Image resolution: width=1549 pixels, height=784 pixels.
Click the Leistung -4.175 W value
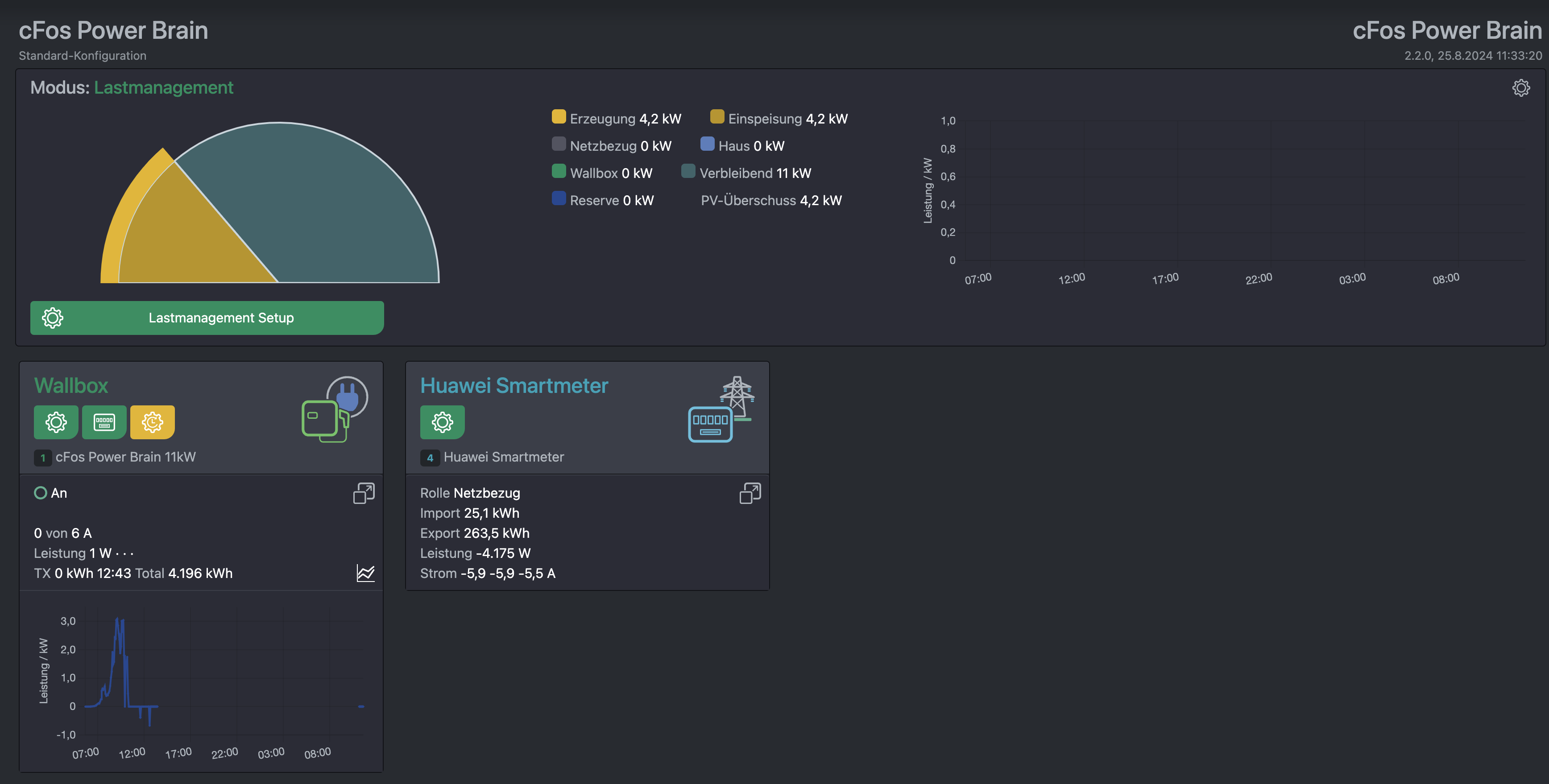pyautogui.click(x=475, y=553)
